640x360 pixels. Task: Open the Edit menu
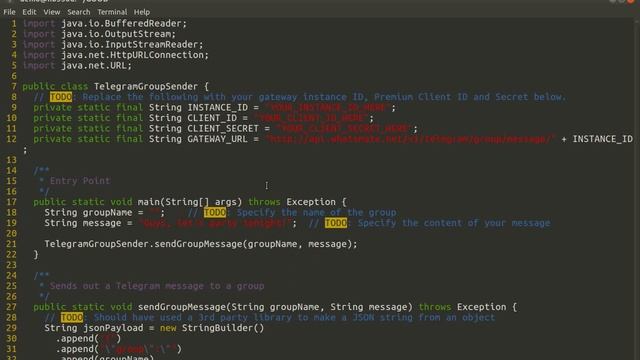[x=29, y=12]
